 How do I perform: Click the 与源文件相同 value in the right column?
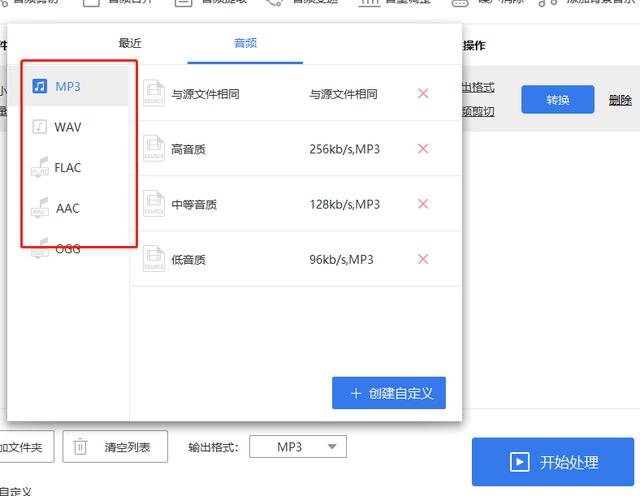click(343, 94)
